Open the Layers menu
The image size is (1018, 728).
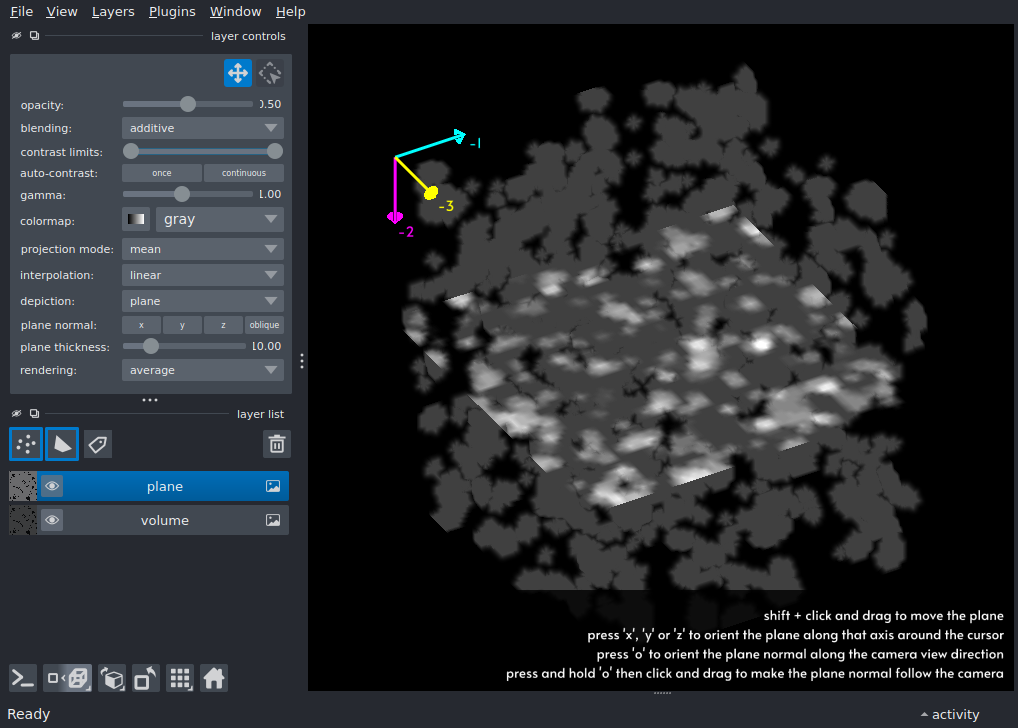pyautogui.click(x=112, y=11)
